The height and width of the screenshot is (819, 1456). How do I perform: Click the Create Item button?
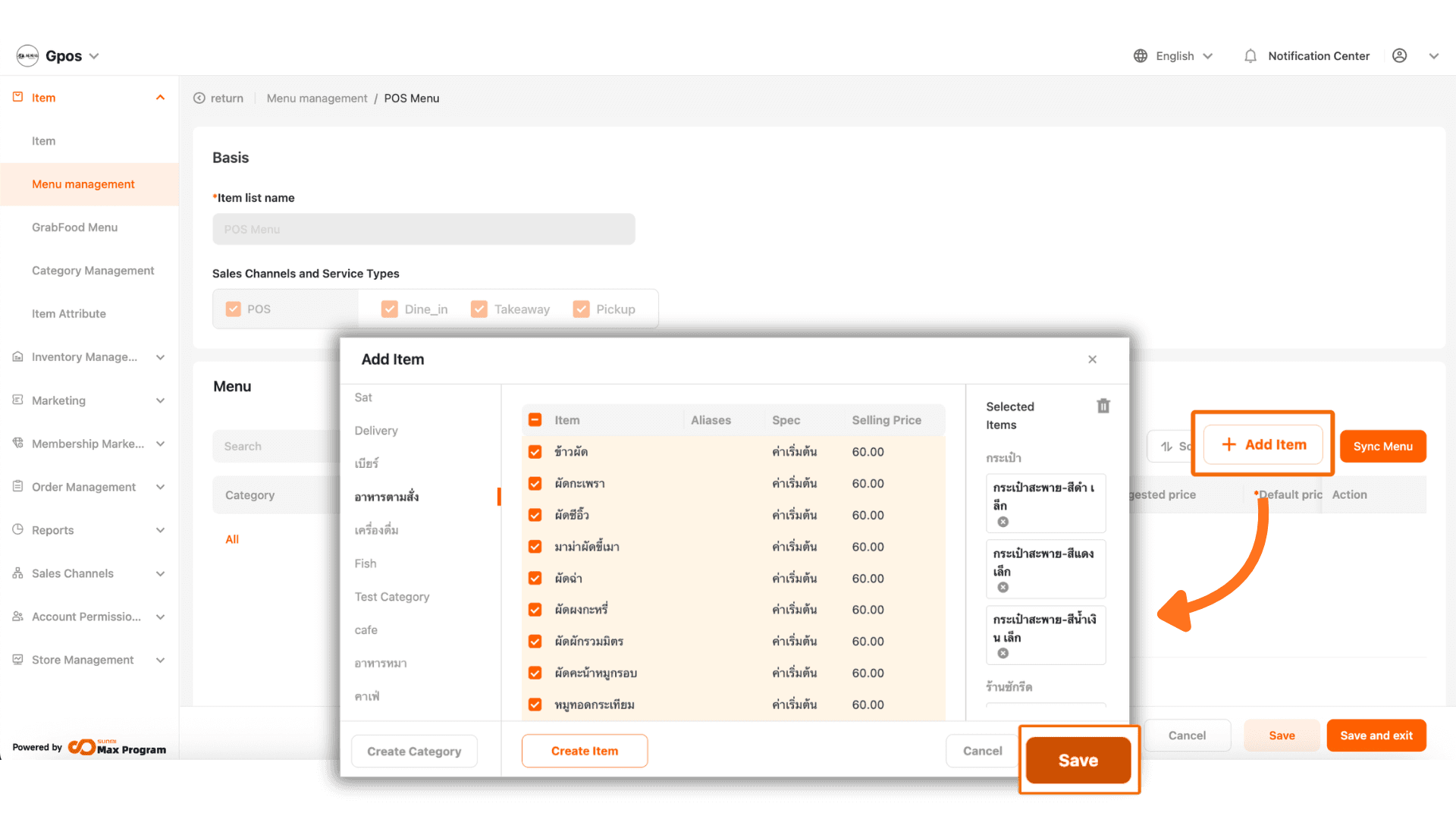tap(584, 751)
